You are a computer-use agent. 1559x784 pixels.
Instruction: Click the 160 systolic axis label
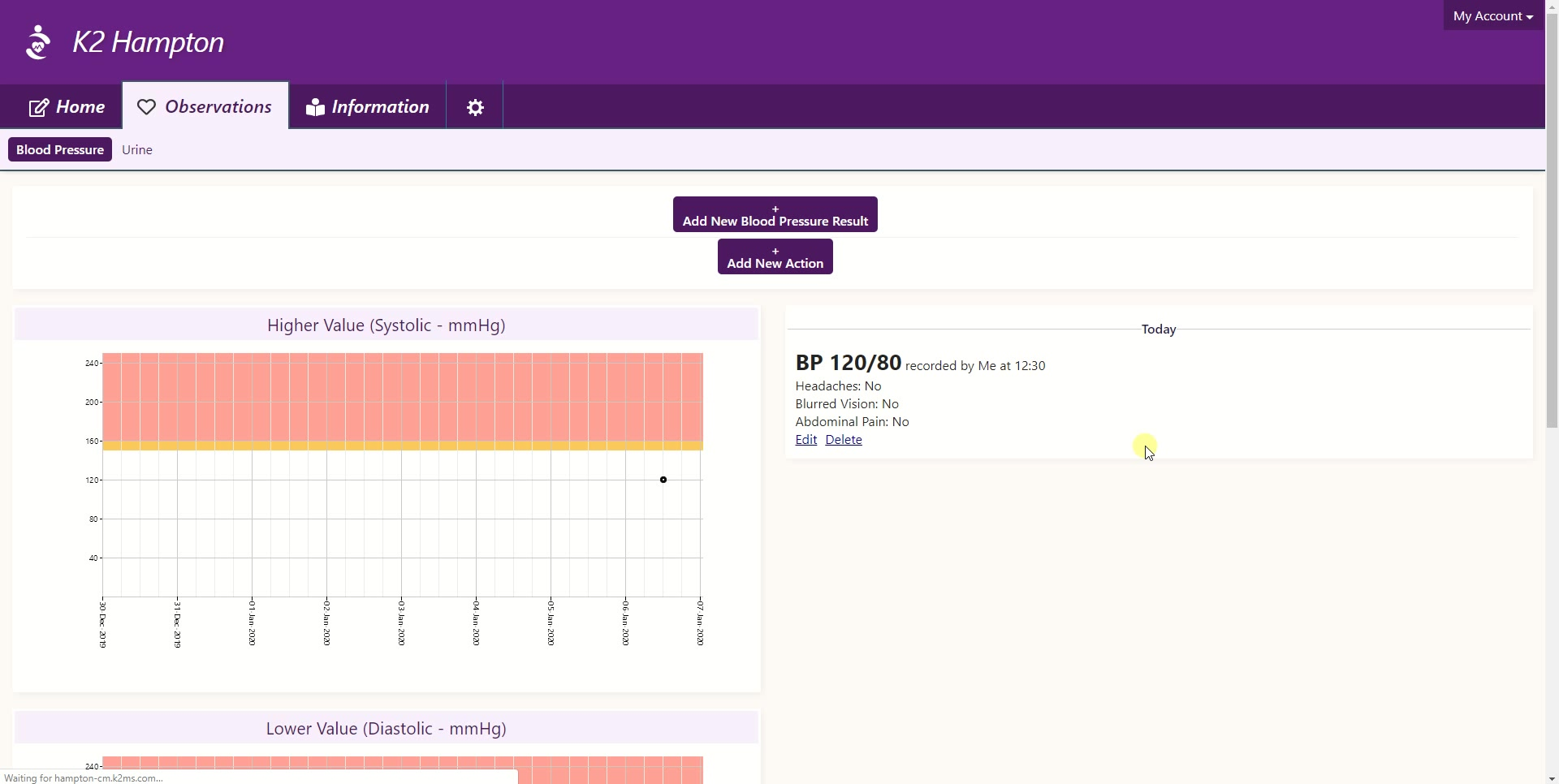92,442
